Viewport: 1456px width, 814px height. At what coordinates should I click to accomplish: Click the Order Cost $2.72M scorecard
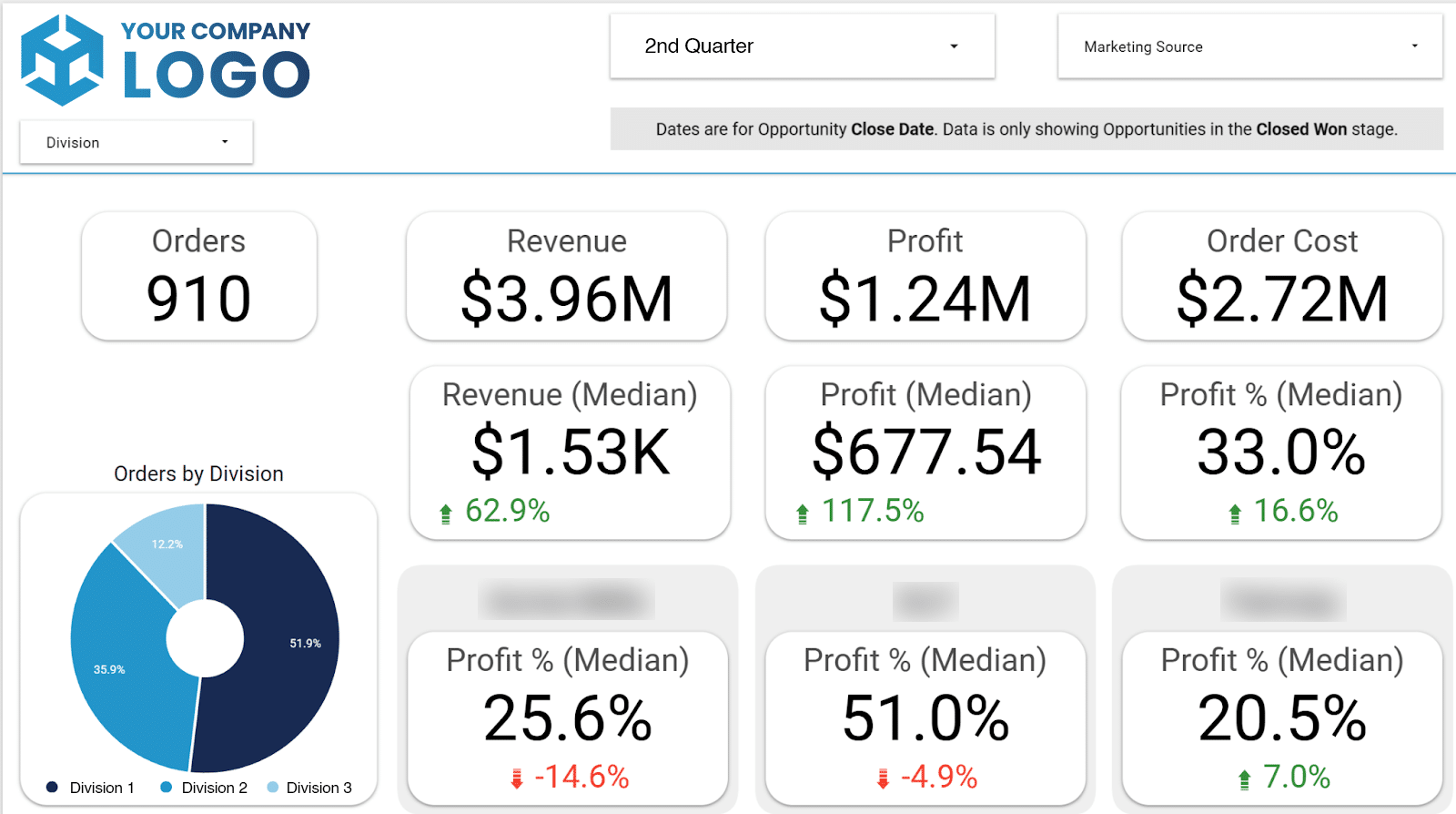click(x=1281, y=277)
